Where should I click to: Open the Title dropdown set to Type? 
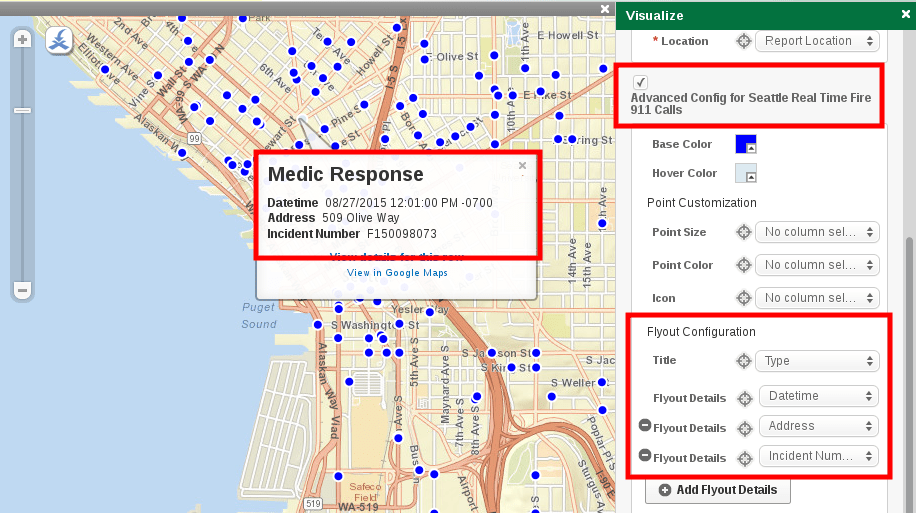coord(817,361)
